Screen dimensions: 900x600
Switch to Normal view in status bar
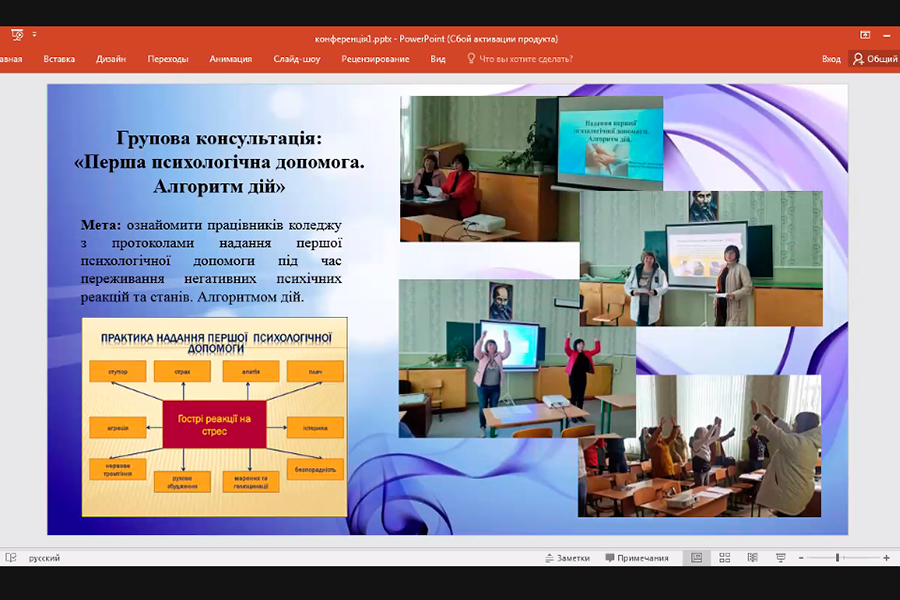tap(697, 558)
